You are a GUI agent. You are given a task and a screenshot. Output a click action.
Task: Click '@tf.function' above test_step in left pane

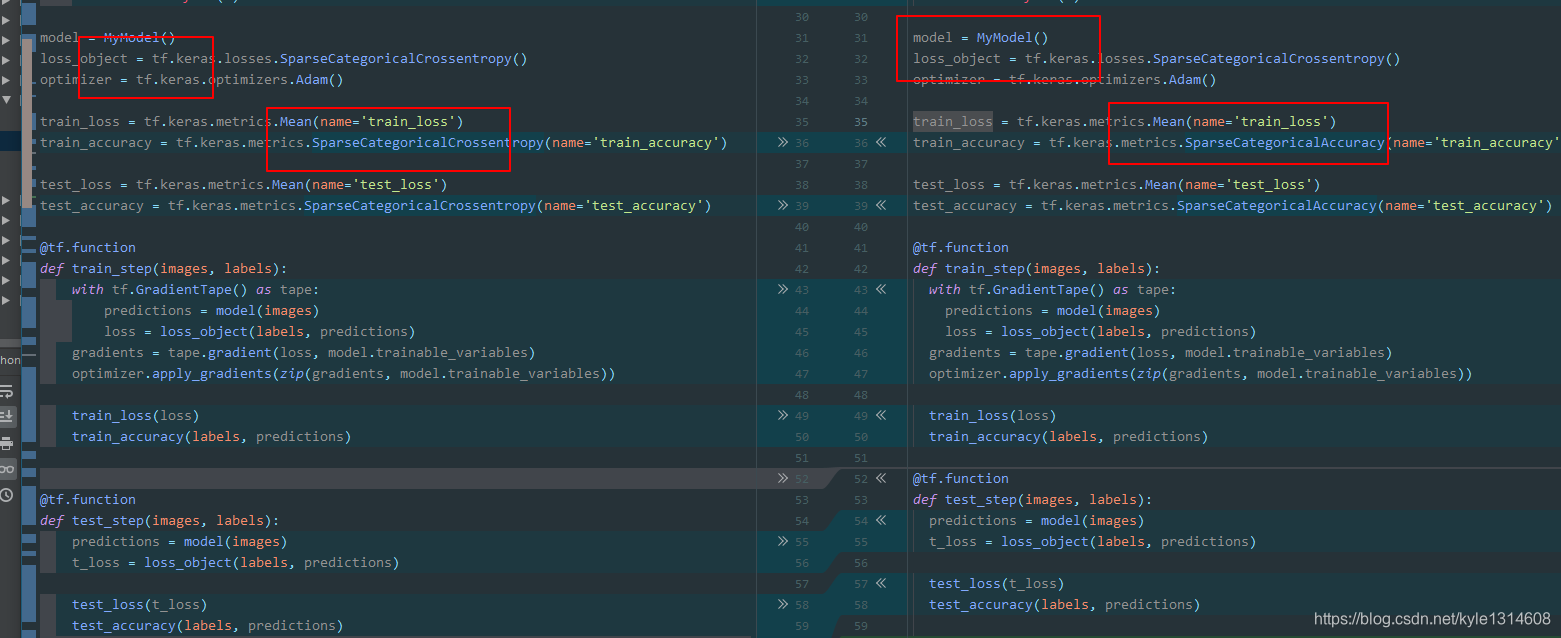(88, 500)
